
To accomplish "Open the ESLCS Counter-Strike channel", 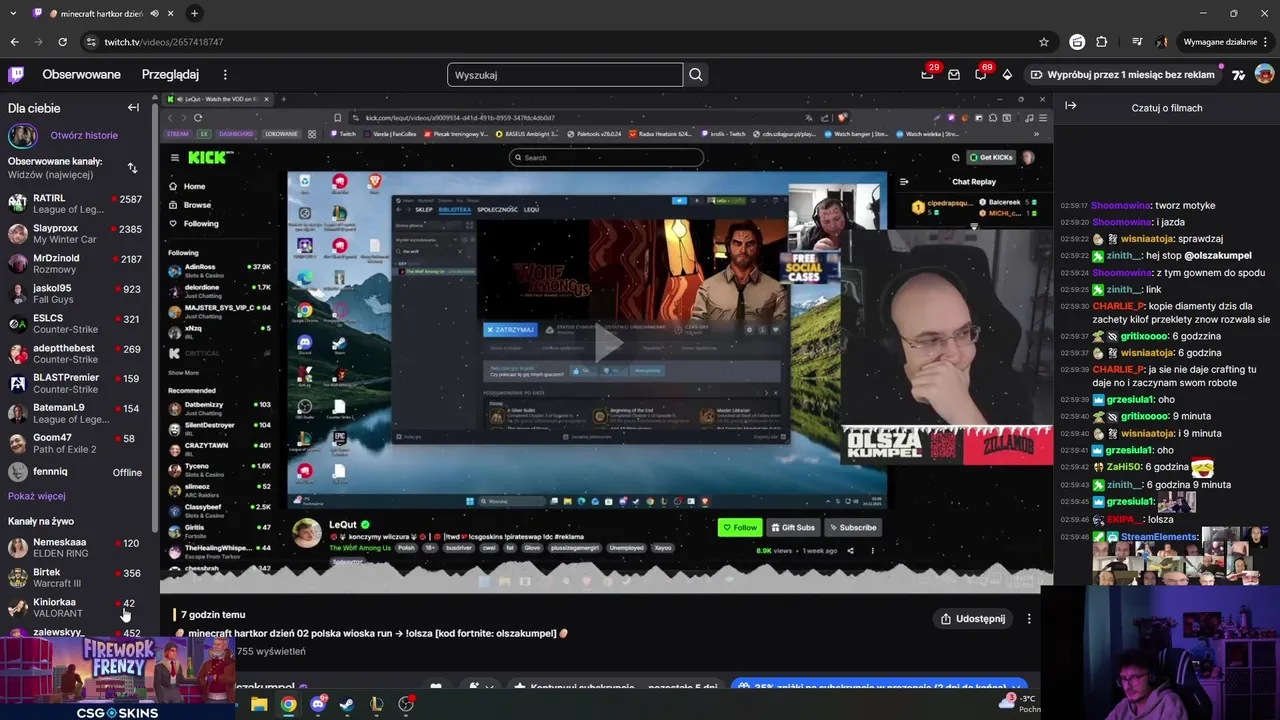I will [75, 324].
